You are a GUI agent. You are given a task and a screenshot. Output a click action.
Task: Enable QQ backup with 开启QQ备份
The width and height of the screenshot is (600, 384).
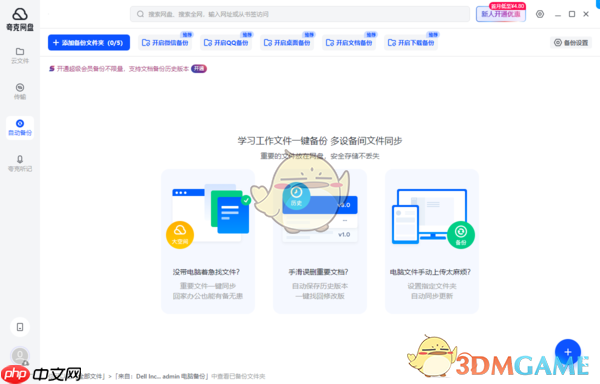pyautogui.click(x=226, y=42)
